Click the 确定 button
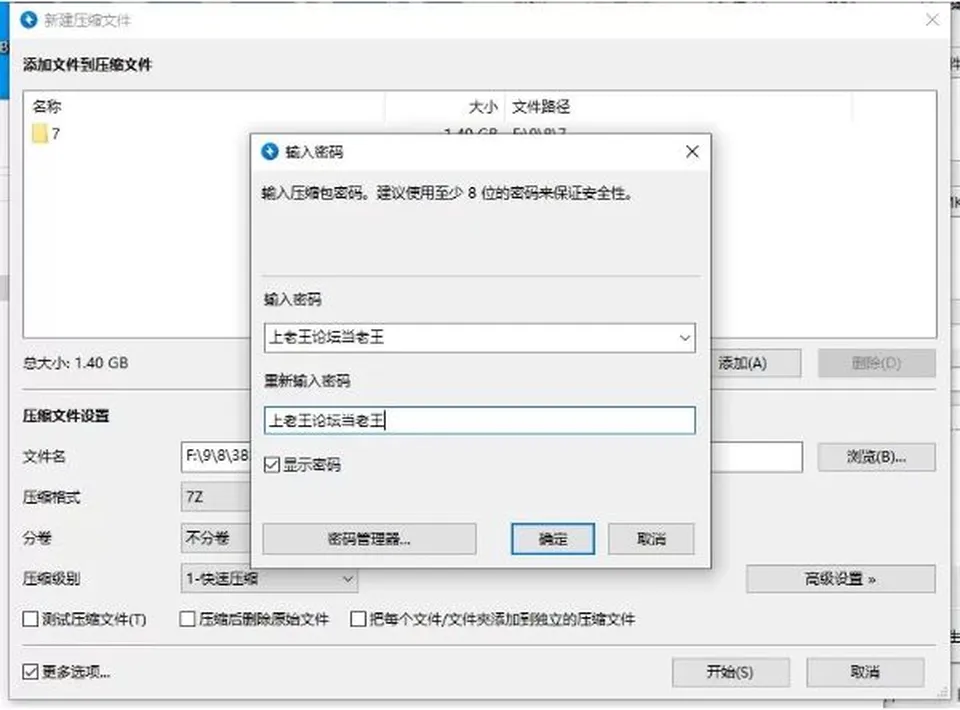 tap(553, 539)
